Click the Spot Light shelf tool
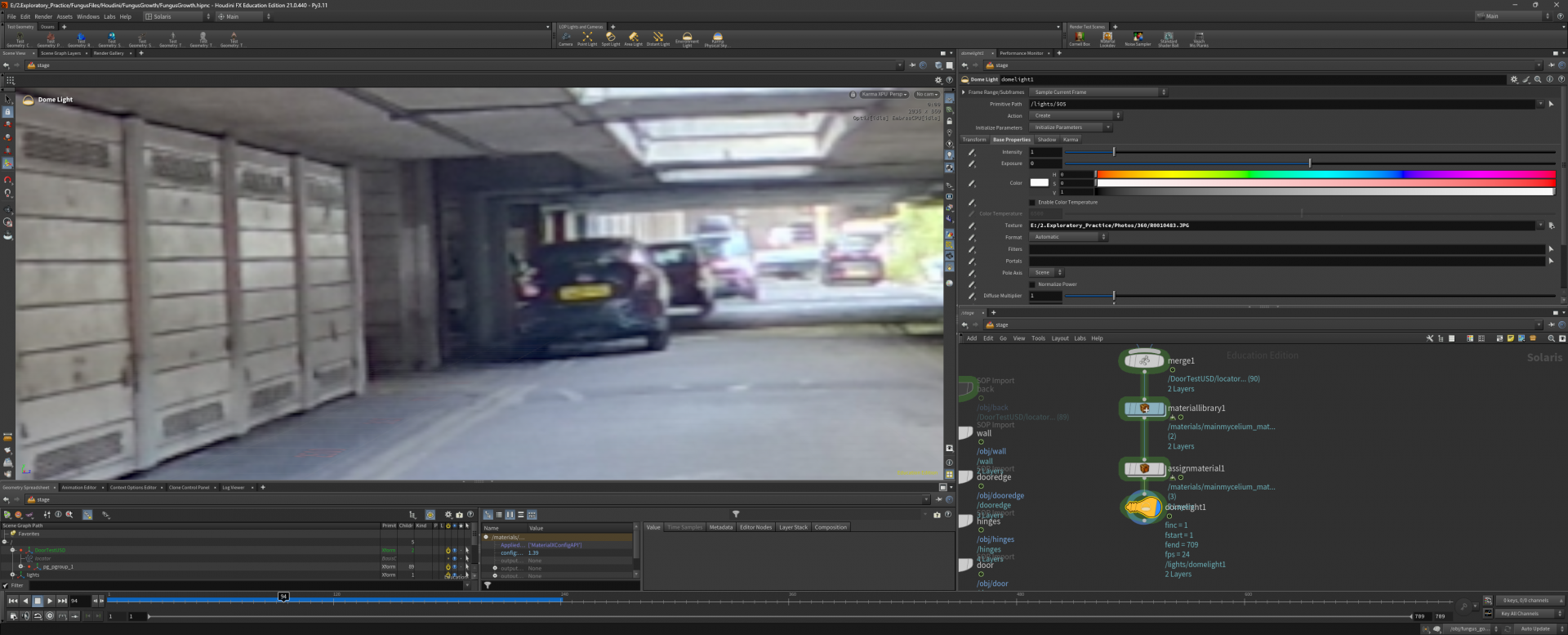Image resolution: width=1568 pixels, height=635 pixels. 610,38
